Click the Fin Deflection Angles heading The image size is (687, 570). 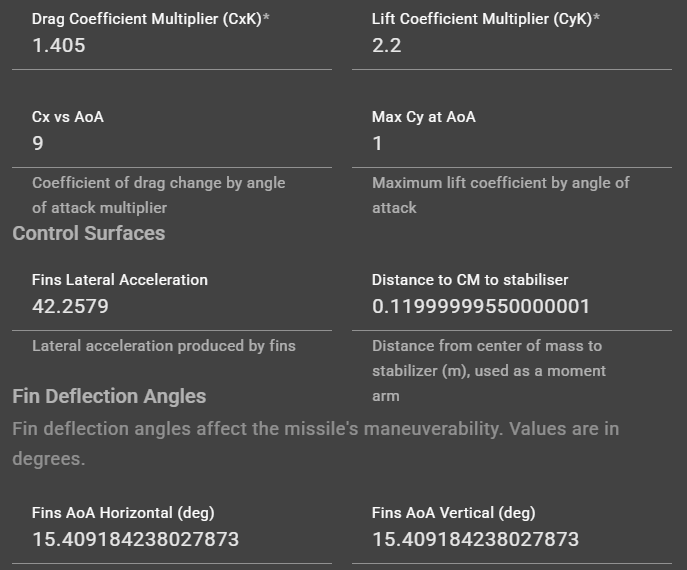(x=109, y=396)
